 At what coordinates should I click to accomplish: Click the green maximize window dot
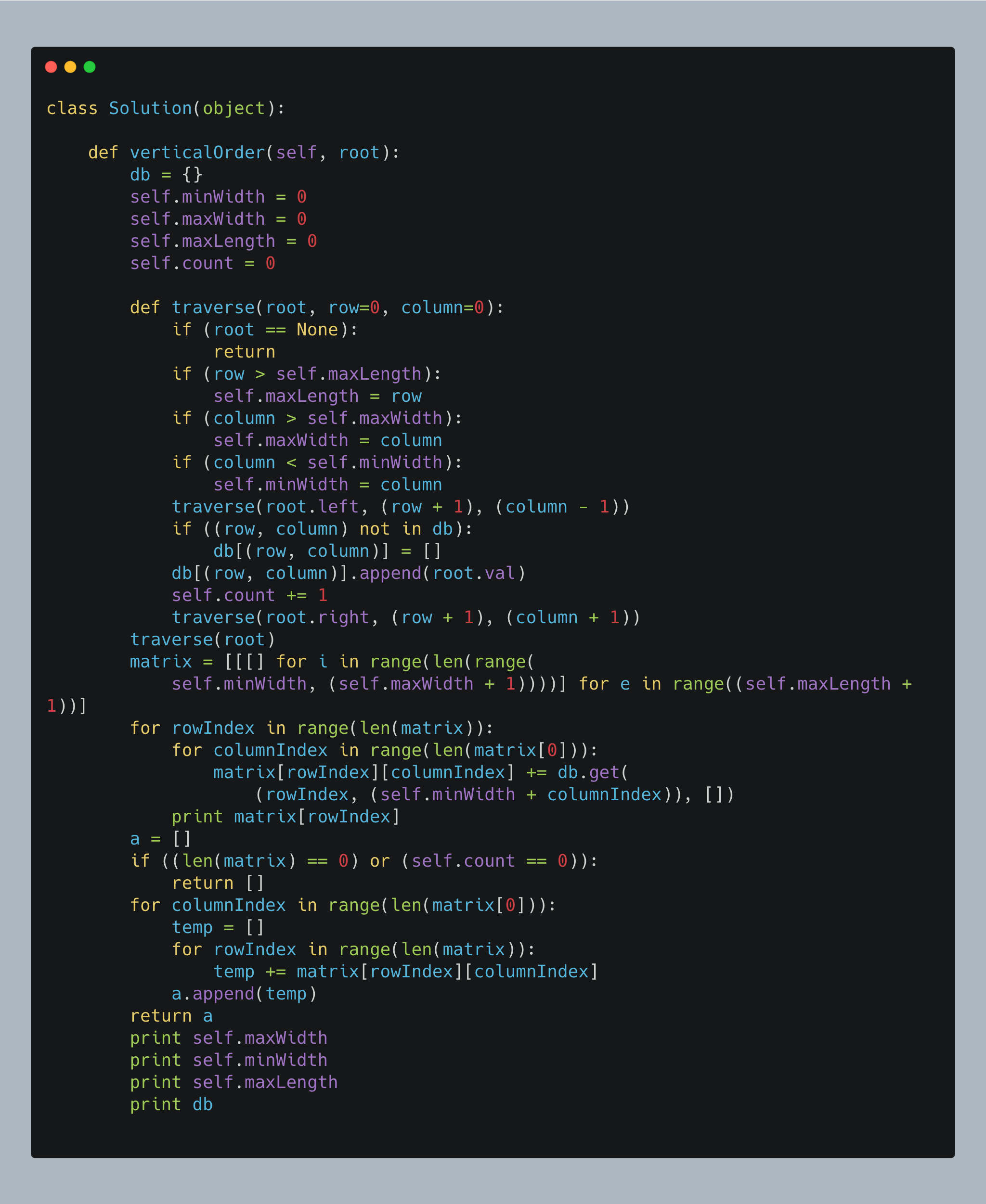90,67
